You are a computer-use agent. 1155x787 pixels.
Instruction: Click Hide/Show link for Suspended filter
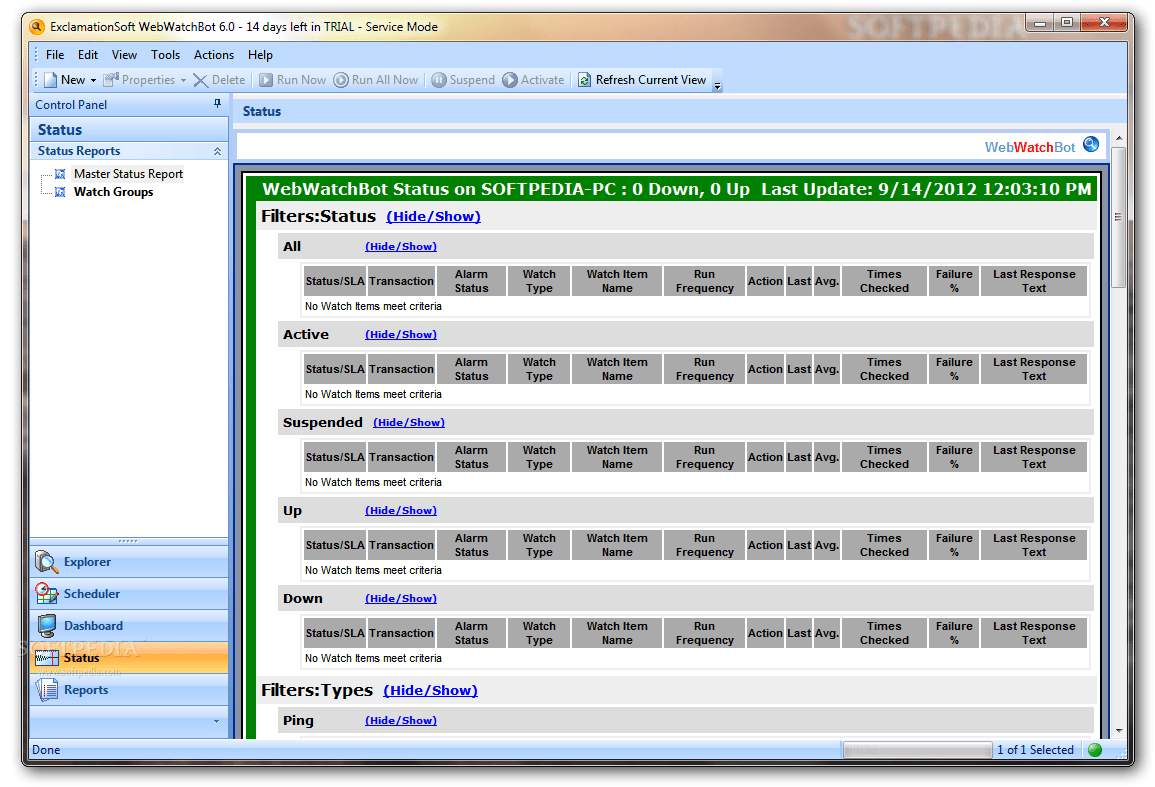(409, 423)
